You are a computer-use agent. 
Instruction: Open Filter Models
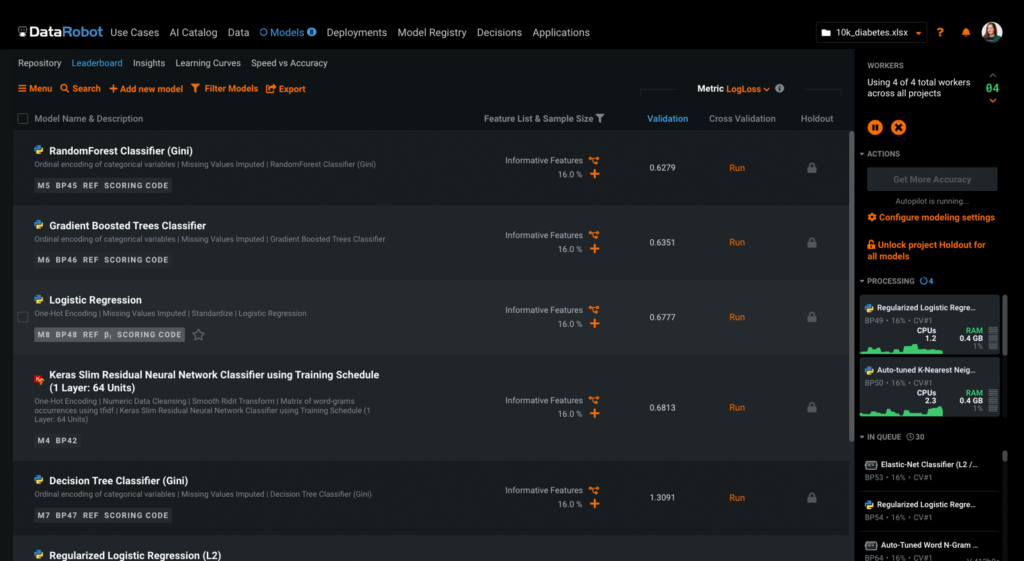coord(225,88)
